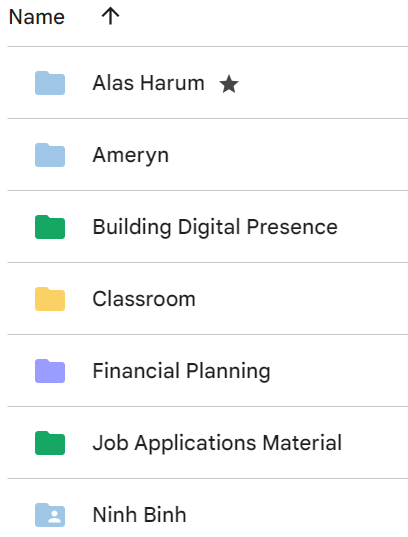Select the Ninh Binh folder name
This screenshot has height=537, width=408.
(x=140, y=515)
